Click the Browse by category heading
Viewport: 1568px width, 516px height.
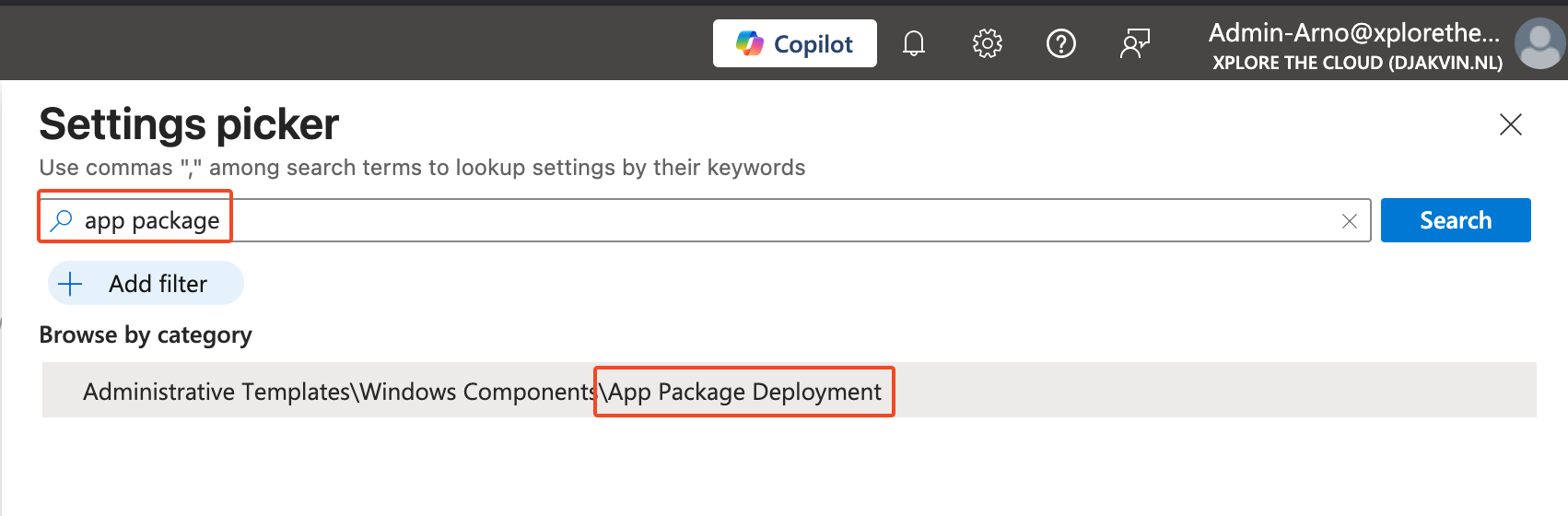tap(146, 334)
